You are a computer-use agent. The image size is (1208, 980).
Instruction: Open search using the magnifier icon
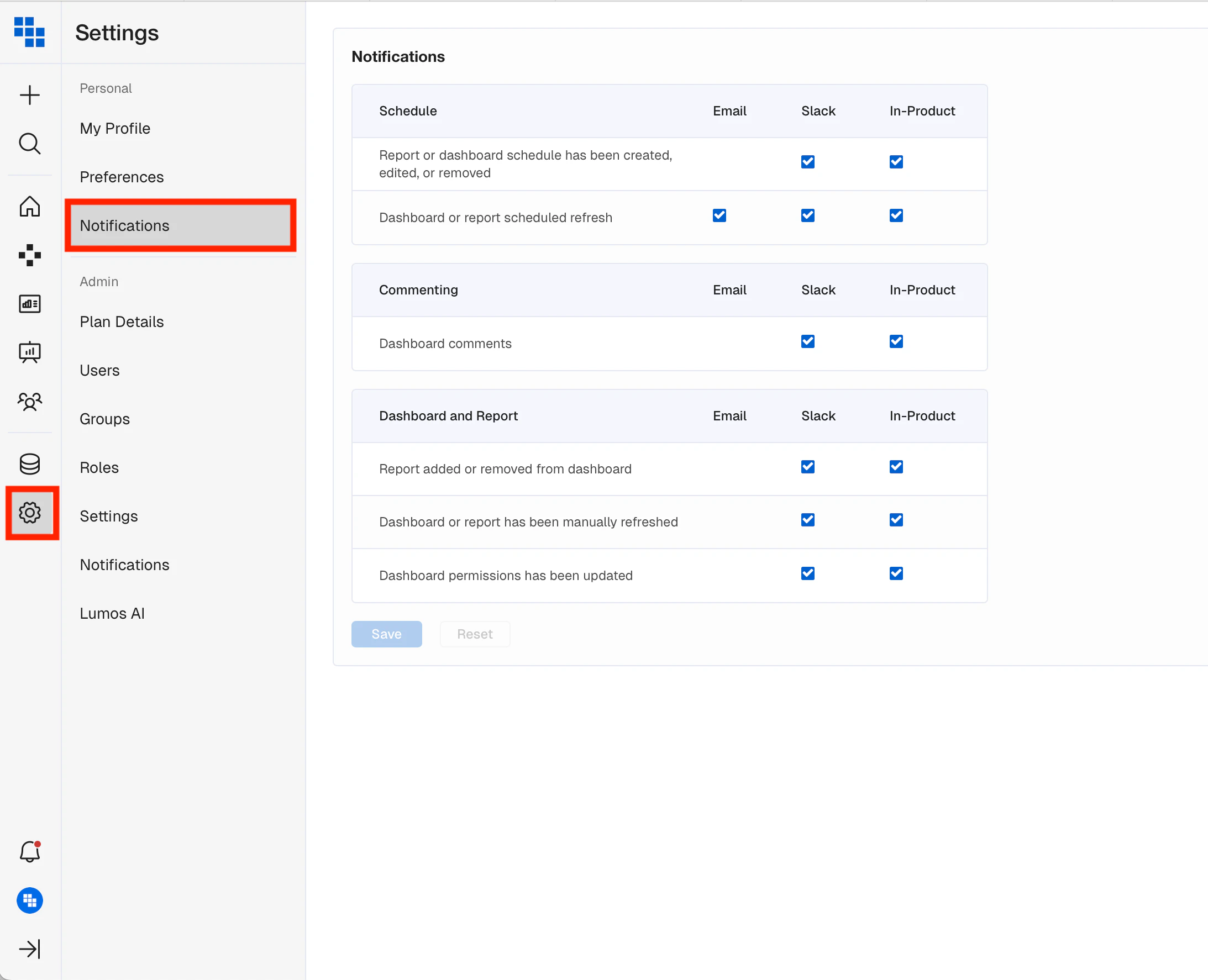point(29,144)
